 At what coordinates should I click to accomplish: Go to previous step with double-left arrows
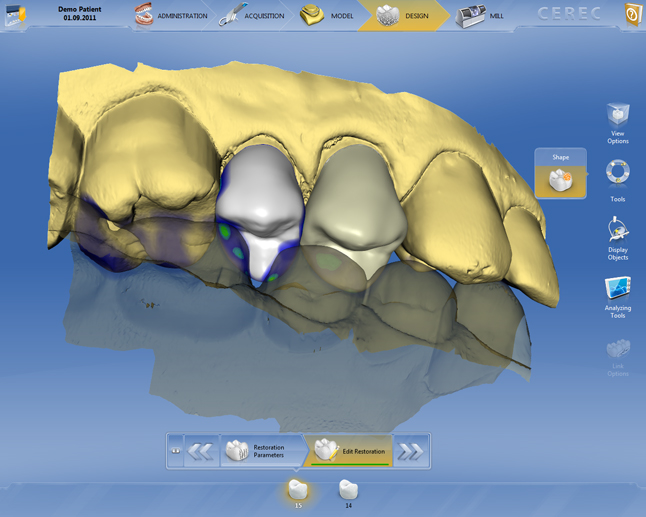[x=201, y=451]
